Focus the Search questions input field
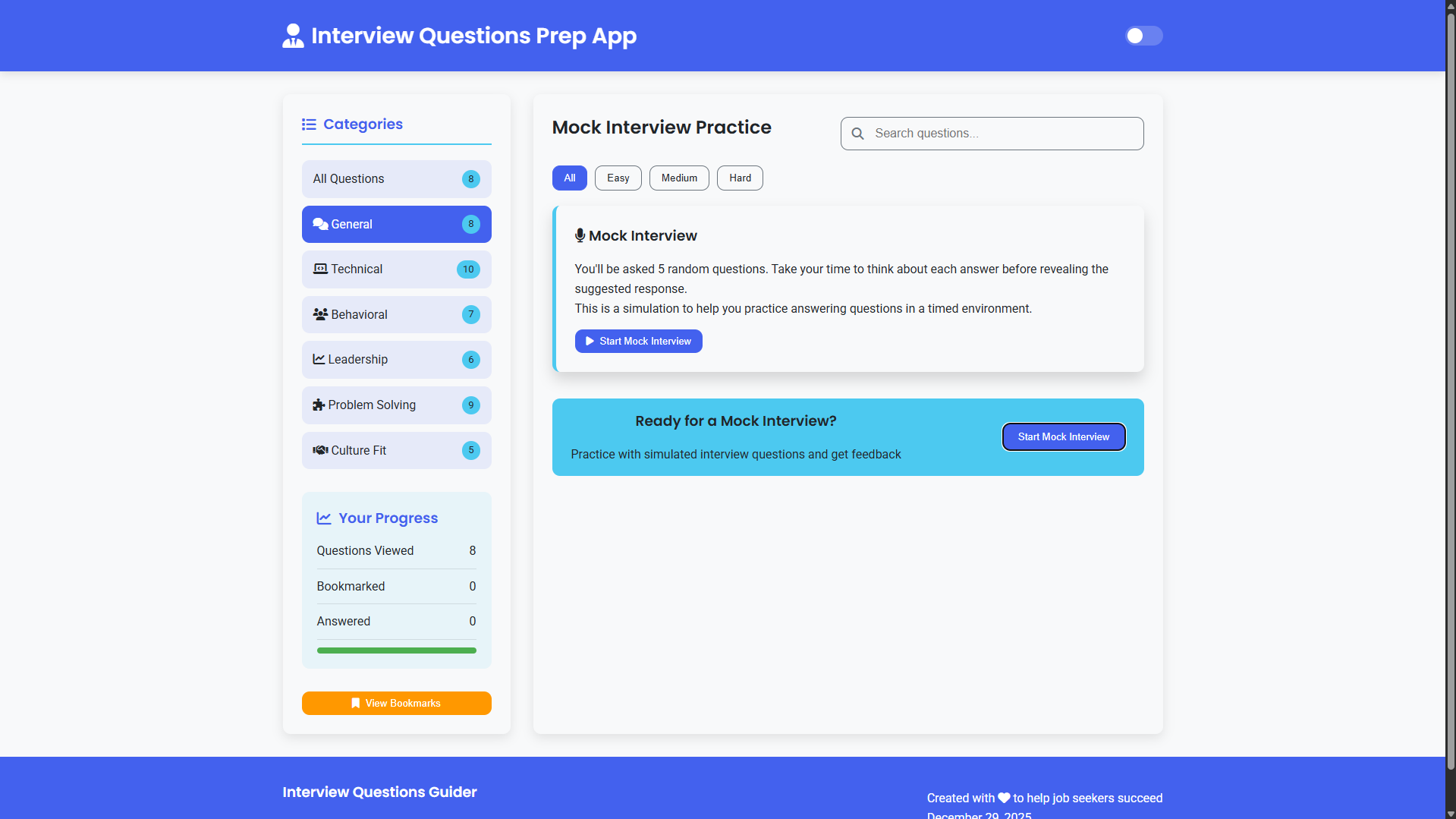1456x819 pixels. pos(1002,134)
